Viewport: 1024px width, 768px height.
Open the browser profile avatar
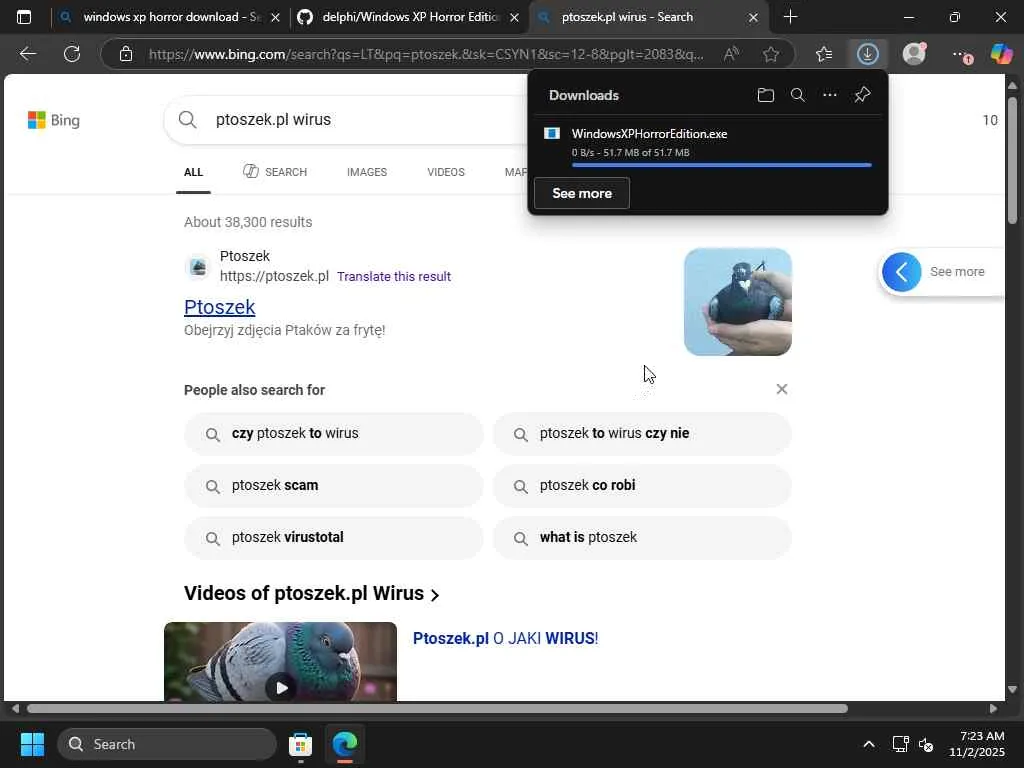[914, 54]
